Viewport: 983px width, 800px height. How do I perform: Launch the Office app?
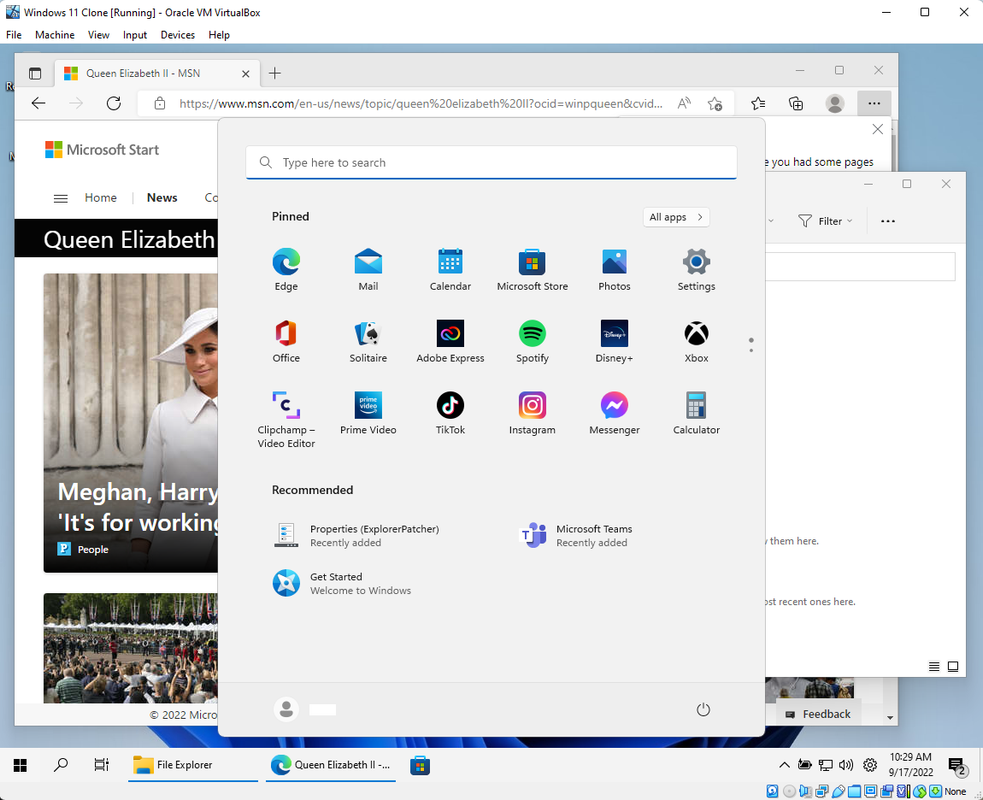(286, 342)
